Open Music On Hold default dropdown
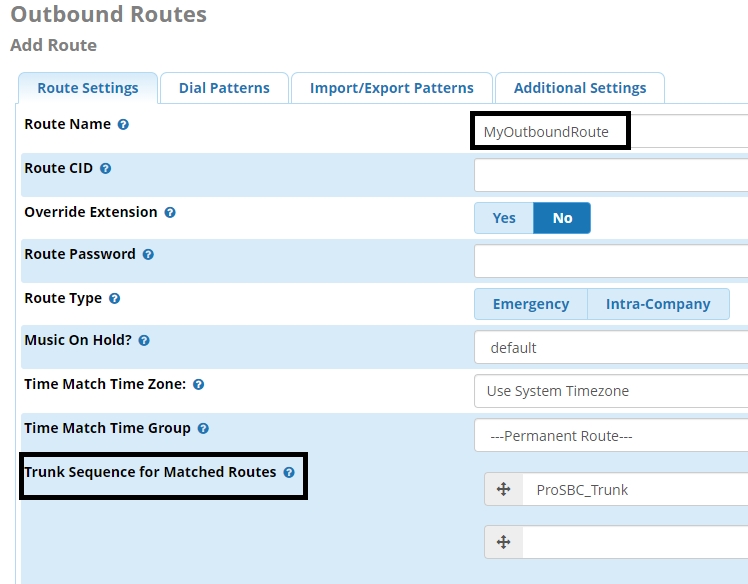The width and height of the screenshot is (748, 584). (610, 348)
